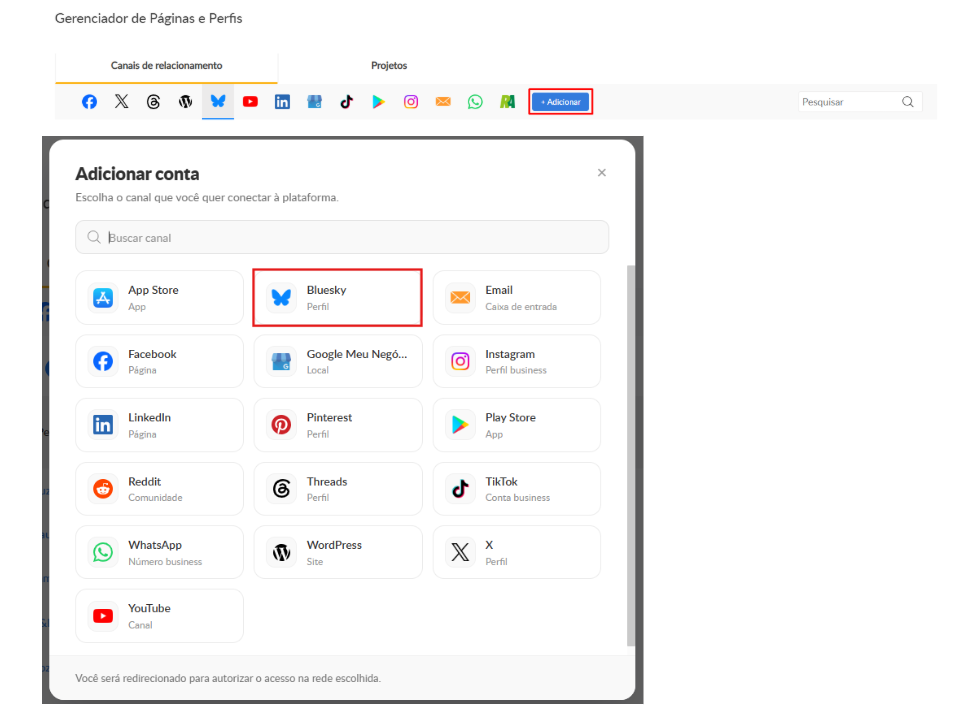This screenshot has width=976, height=715.
Task: Choose the X Perfil channel card
Action: click(x=517, y=552)
